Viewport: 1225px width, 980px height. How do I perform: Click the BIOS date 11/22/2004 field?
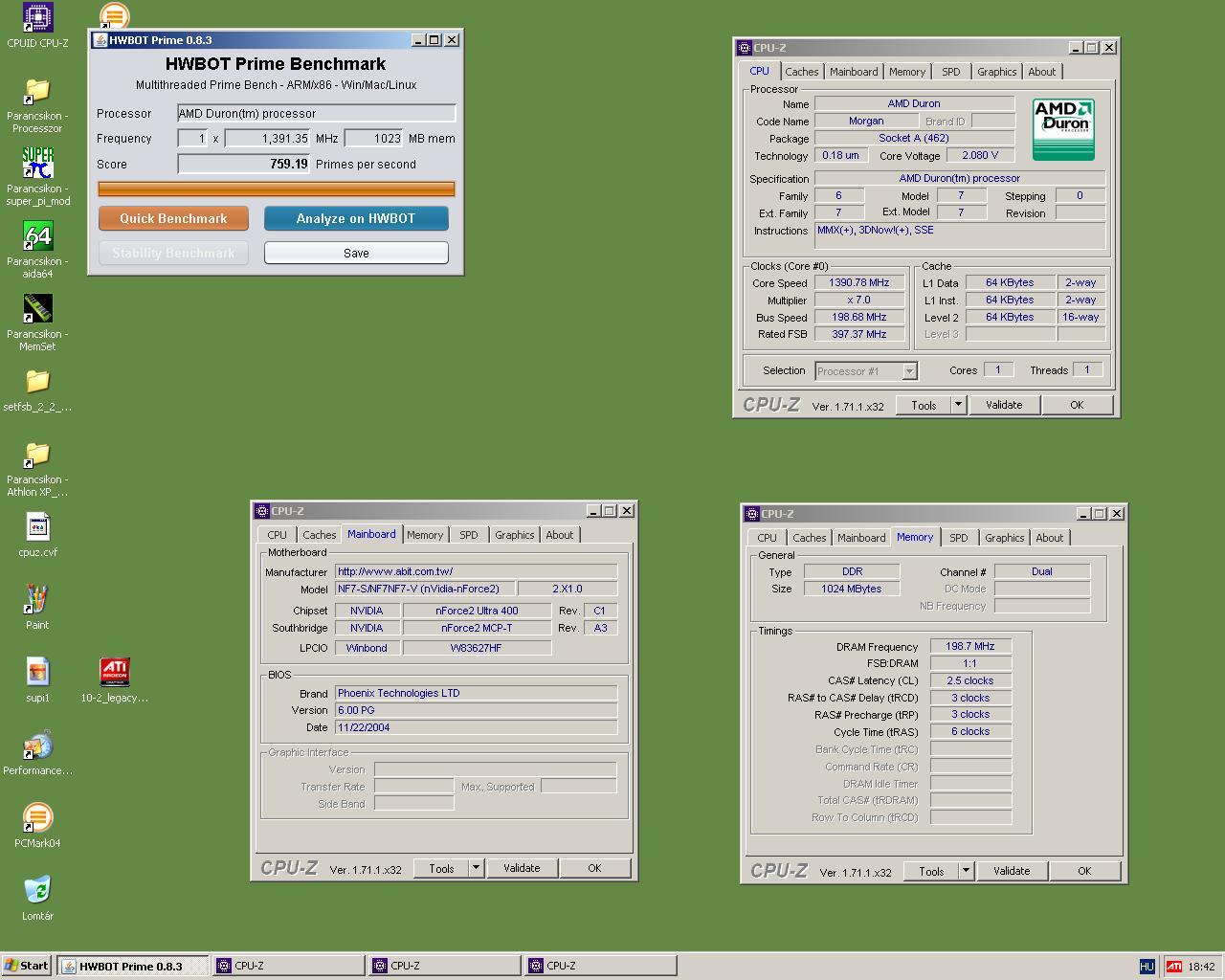coord(476,727)
